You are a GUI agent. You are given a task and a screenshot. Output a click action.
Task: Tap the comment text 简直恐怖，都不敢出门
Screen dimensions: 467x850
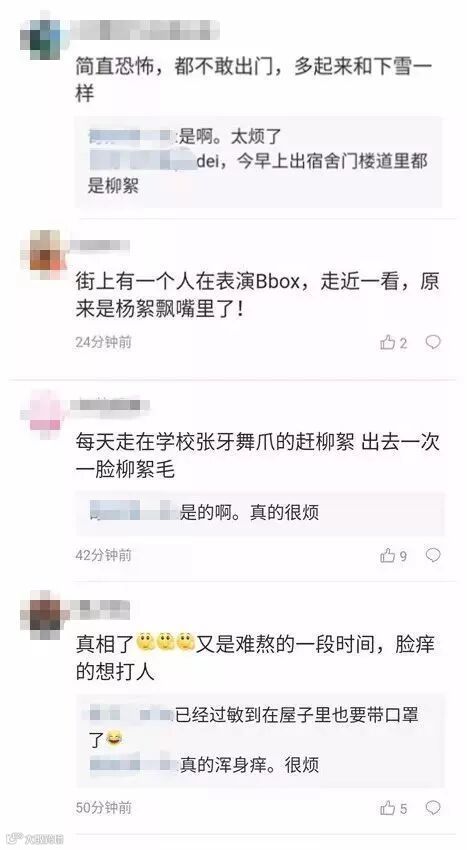[x=253, y=79]
